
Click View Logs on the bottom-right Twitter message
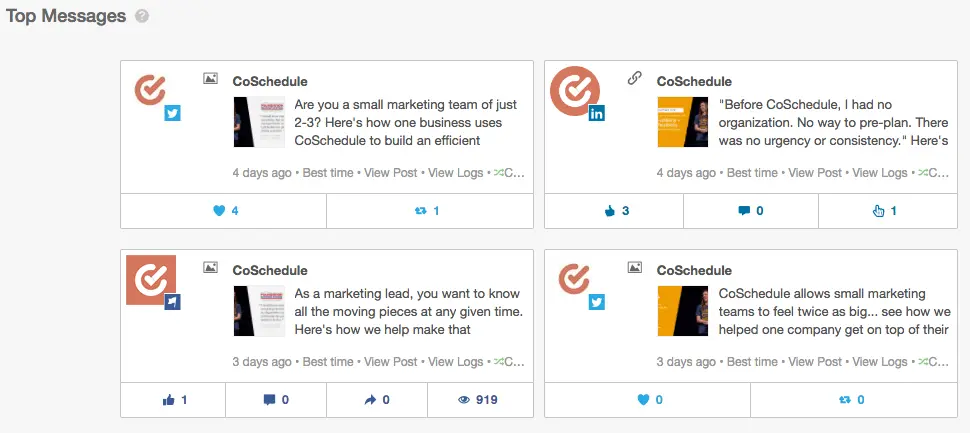(x=880, y=362)
